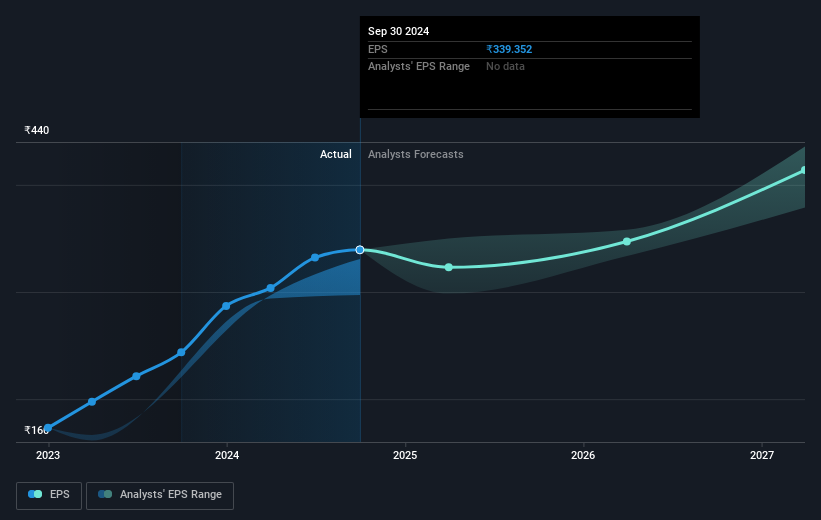
Task: Click the 2023 x-axis label
Action: coord(48,455)
